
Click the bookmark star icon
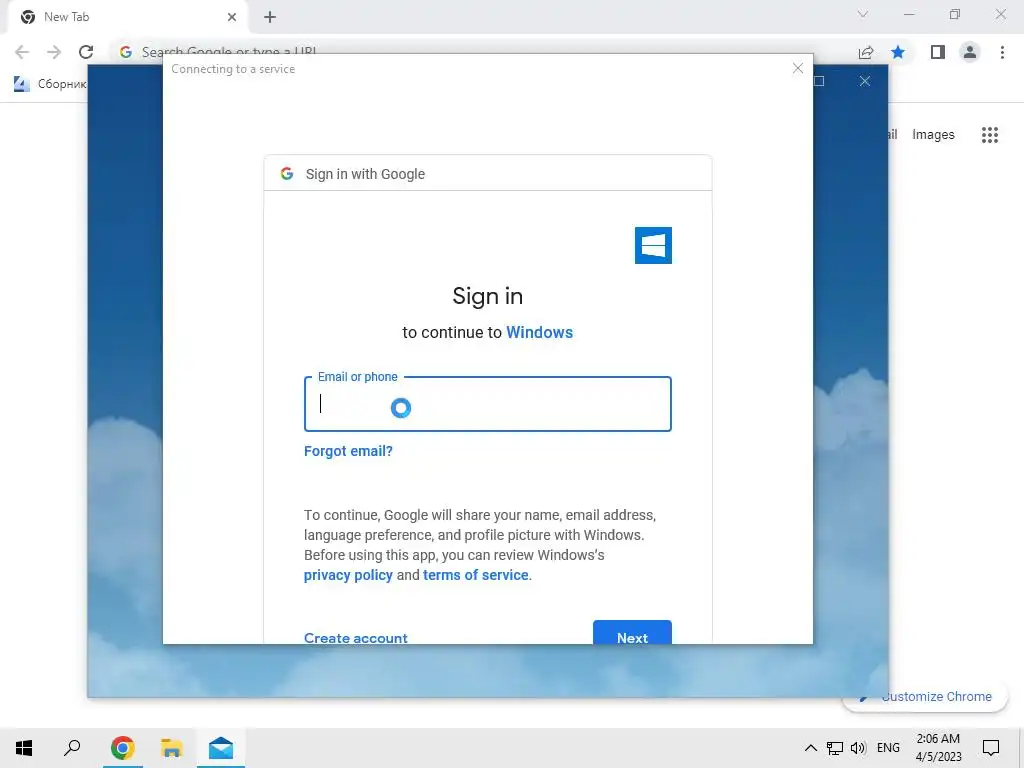[x=898, y=52]
